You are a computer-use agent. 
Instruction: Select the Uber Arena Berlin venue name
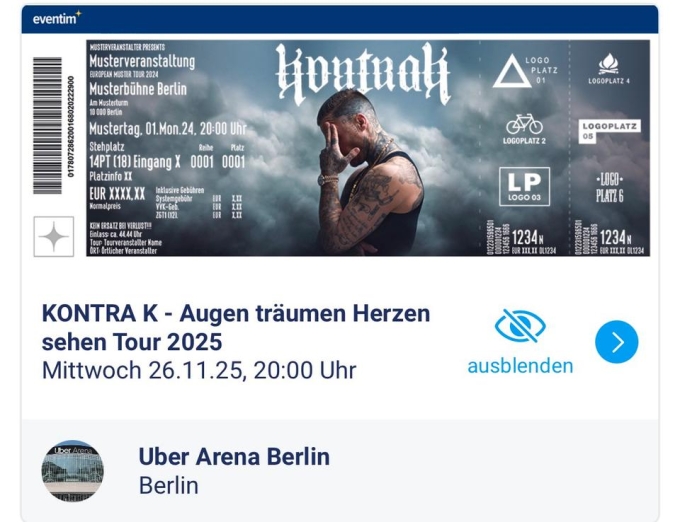234,457
